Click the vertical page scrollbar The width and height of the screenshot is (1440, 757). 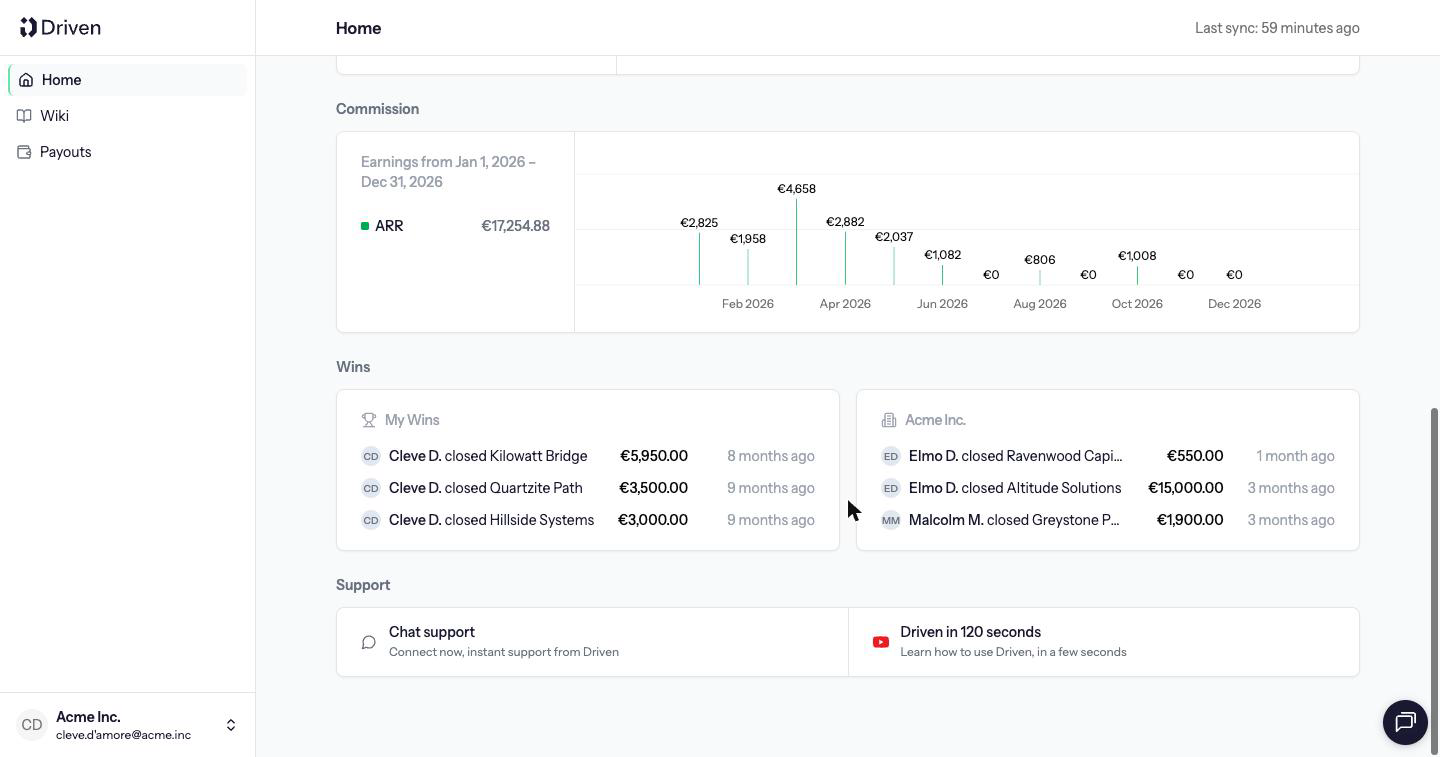coord(1435,580)
